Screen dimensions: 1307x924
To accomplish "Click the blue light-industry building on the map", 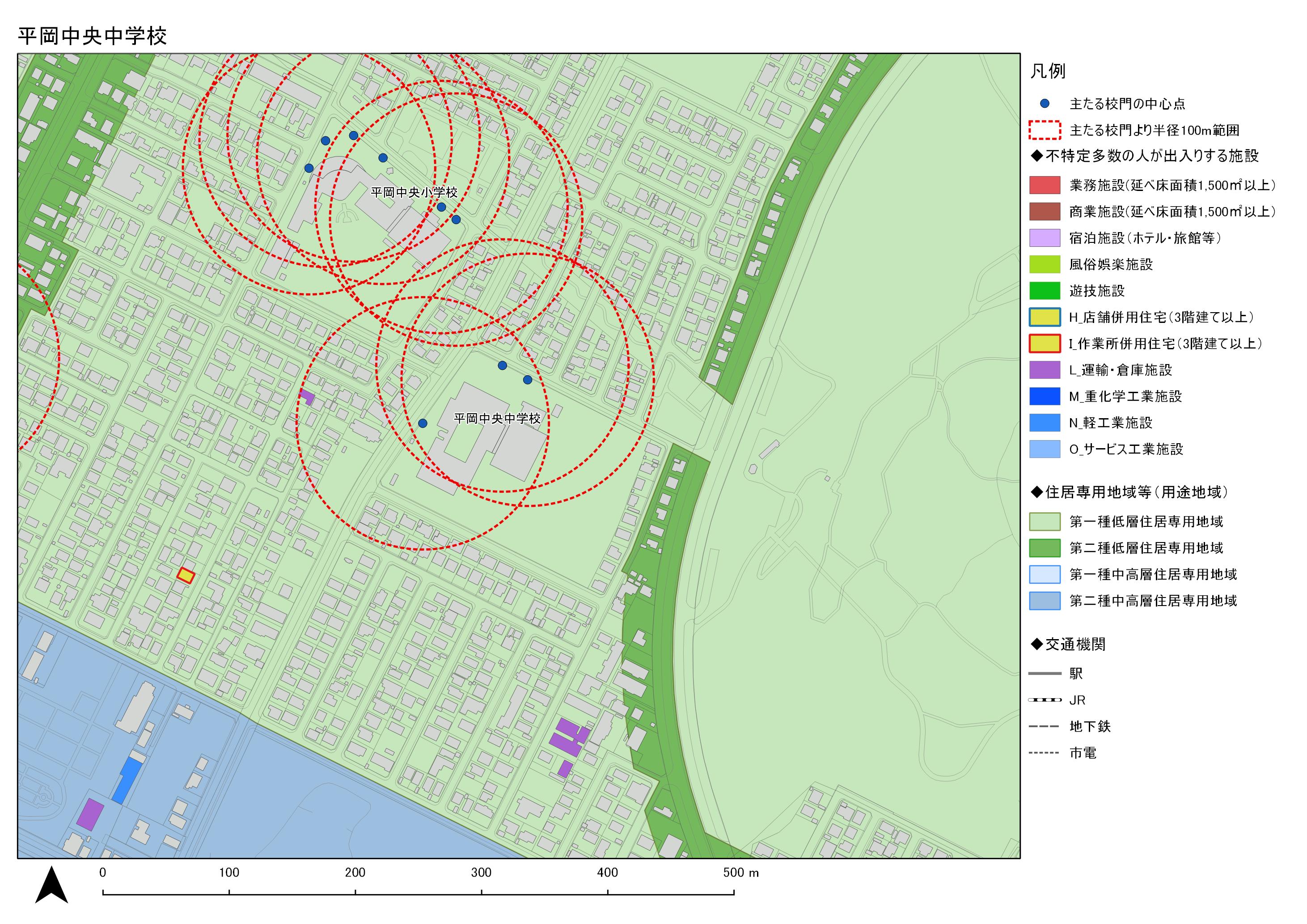I will [127, 780].
